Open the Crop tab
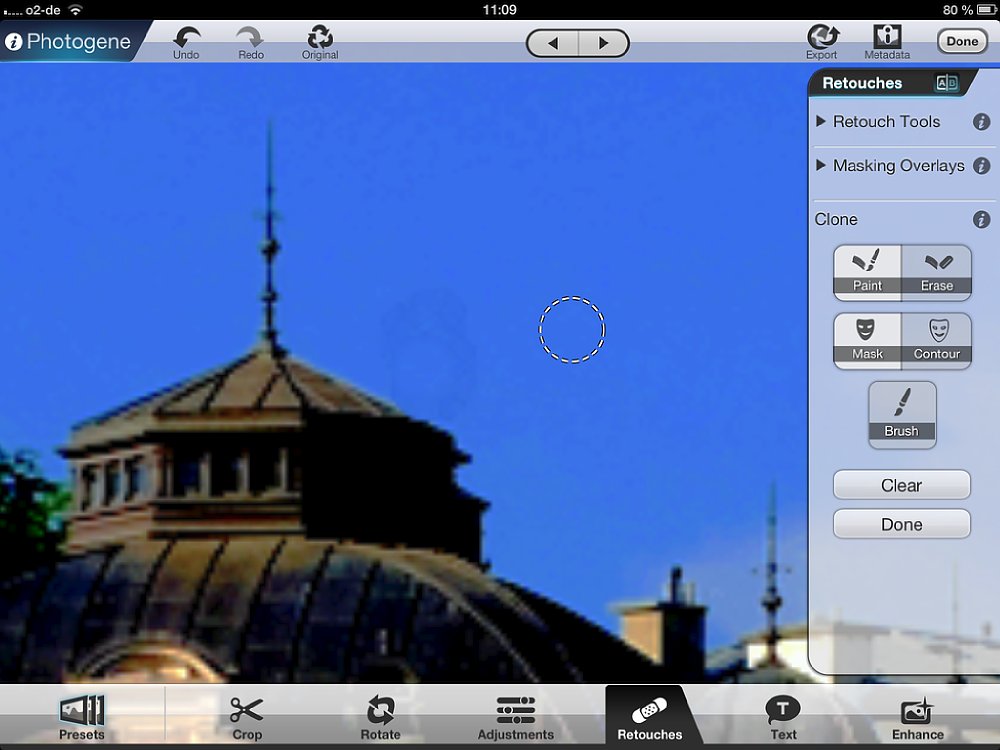This screenshot has width=1000, height=750. click(247, 718)
